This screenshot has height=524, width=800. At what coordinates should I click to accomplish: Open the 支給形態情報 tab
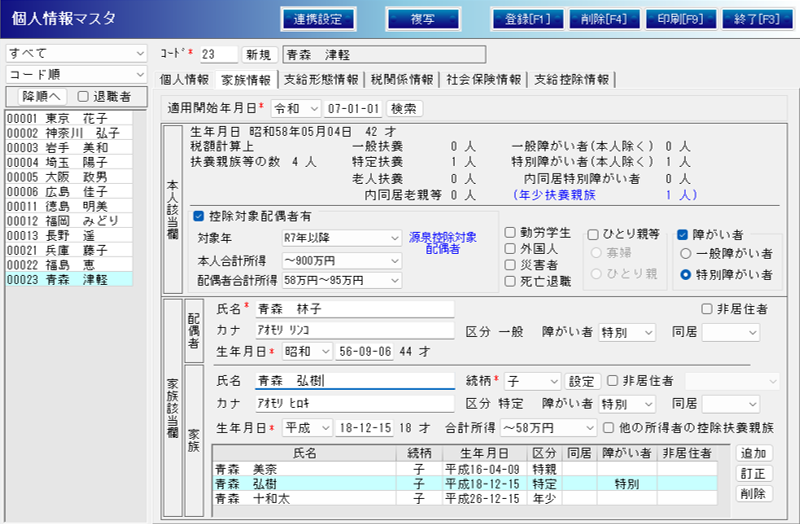click(x=321, y=80)
